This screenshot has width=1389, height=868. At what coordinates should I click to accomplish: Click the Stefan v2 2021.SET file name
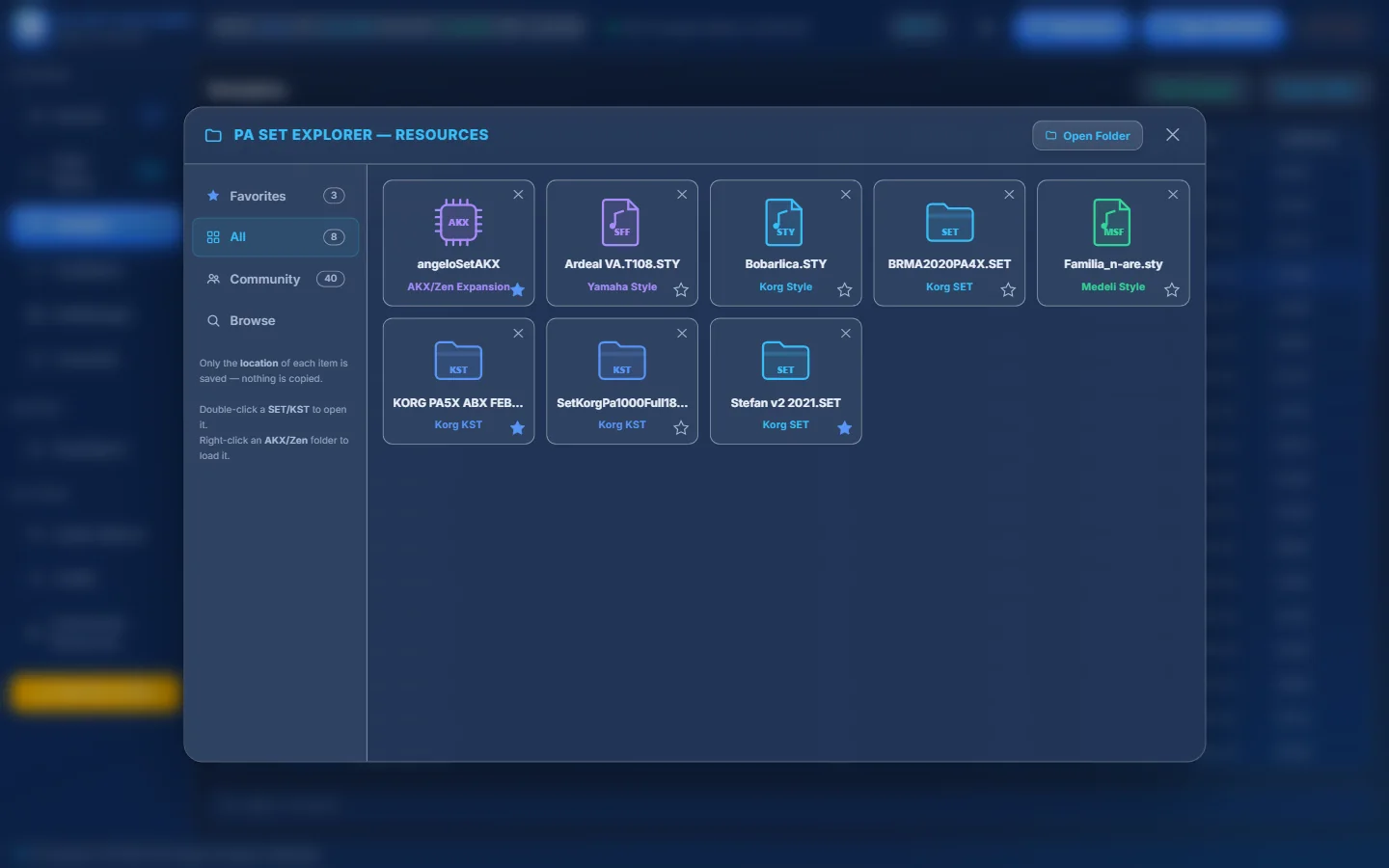(785, 402)
